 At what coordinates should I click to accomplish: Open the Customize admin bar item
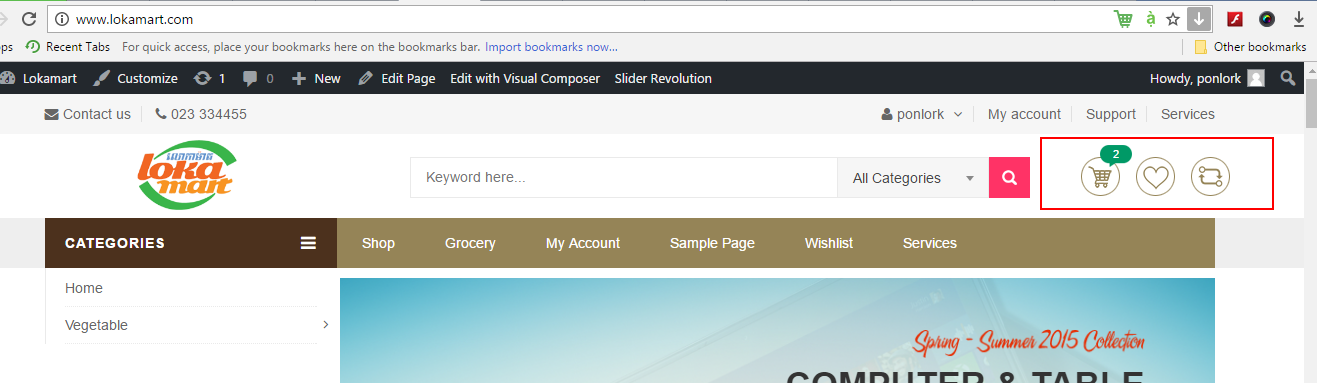click(x=136, y=78)
